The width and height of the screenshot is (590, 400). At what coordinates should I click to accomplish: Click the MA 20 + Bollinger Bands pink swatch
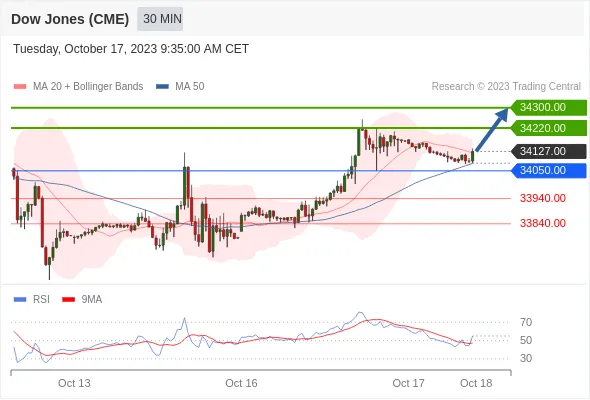[20, 87]
